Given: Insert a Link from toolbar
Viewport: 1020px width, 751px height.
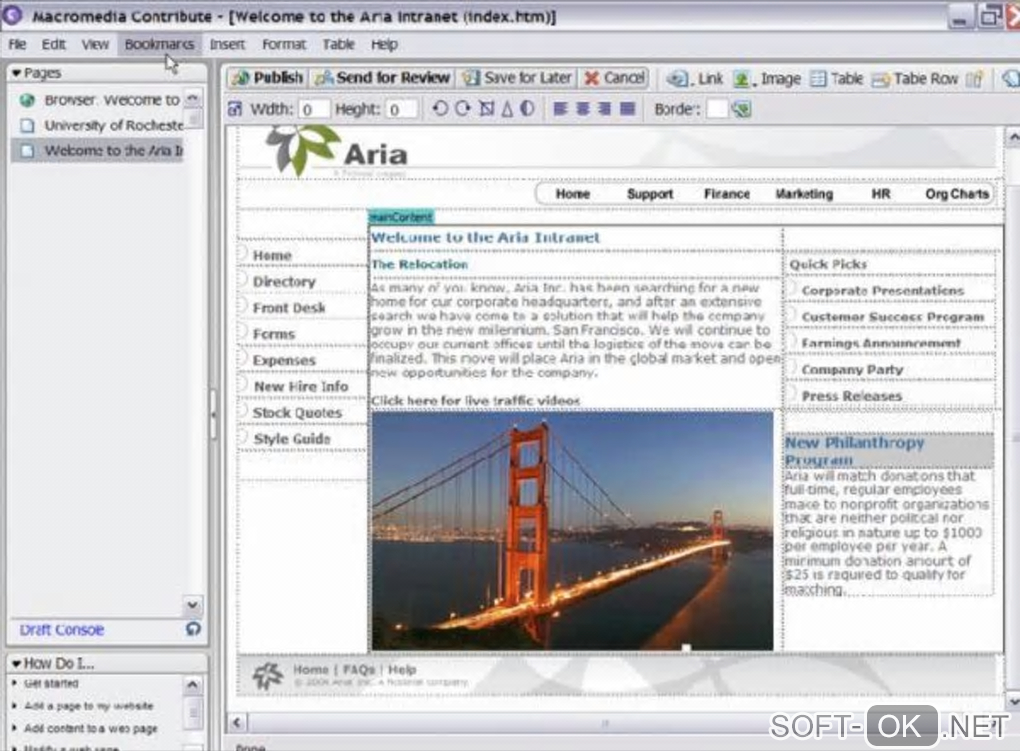Looking at the screenshot, I should [x=695, y=79].
